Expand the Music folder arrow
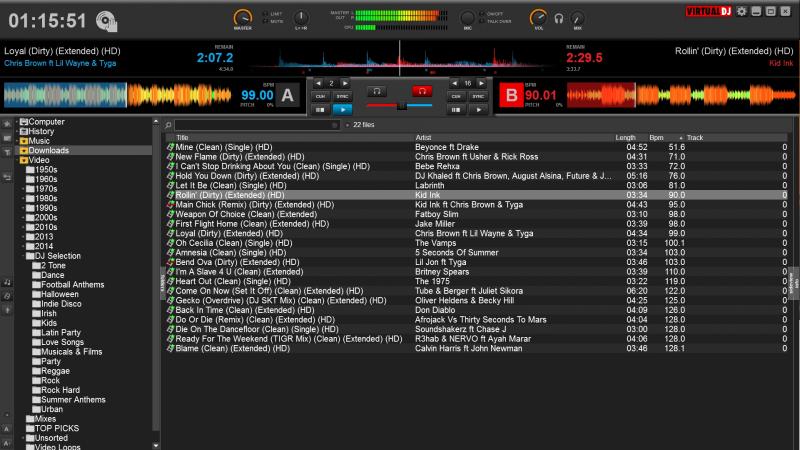Viewport: 800px width, 450px height. [17, 141]
